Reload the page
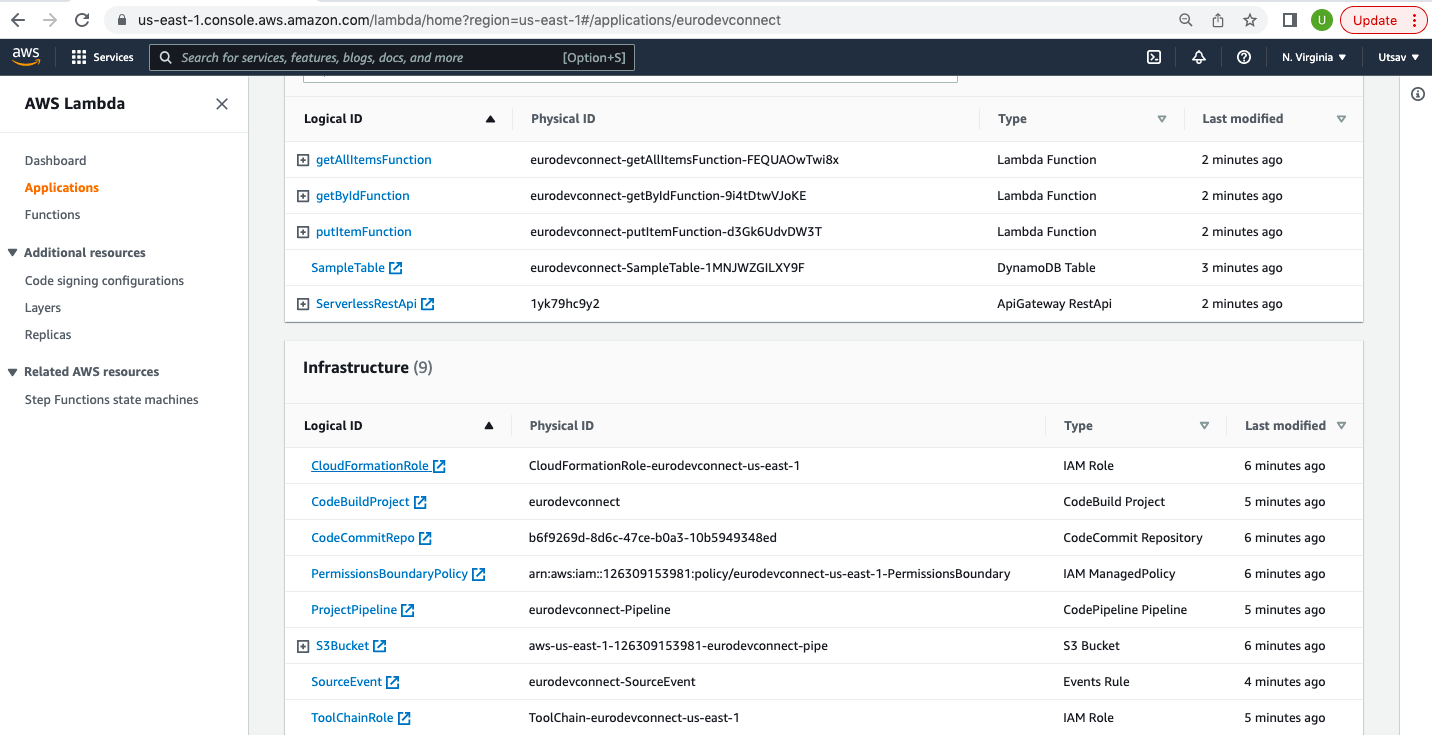 (x=82, y=20)
